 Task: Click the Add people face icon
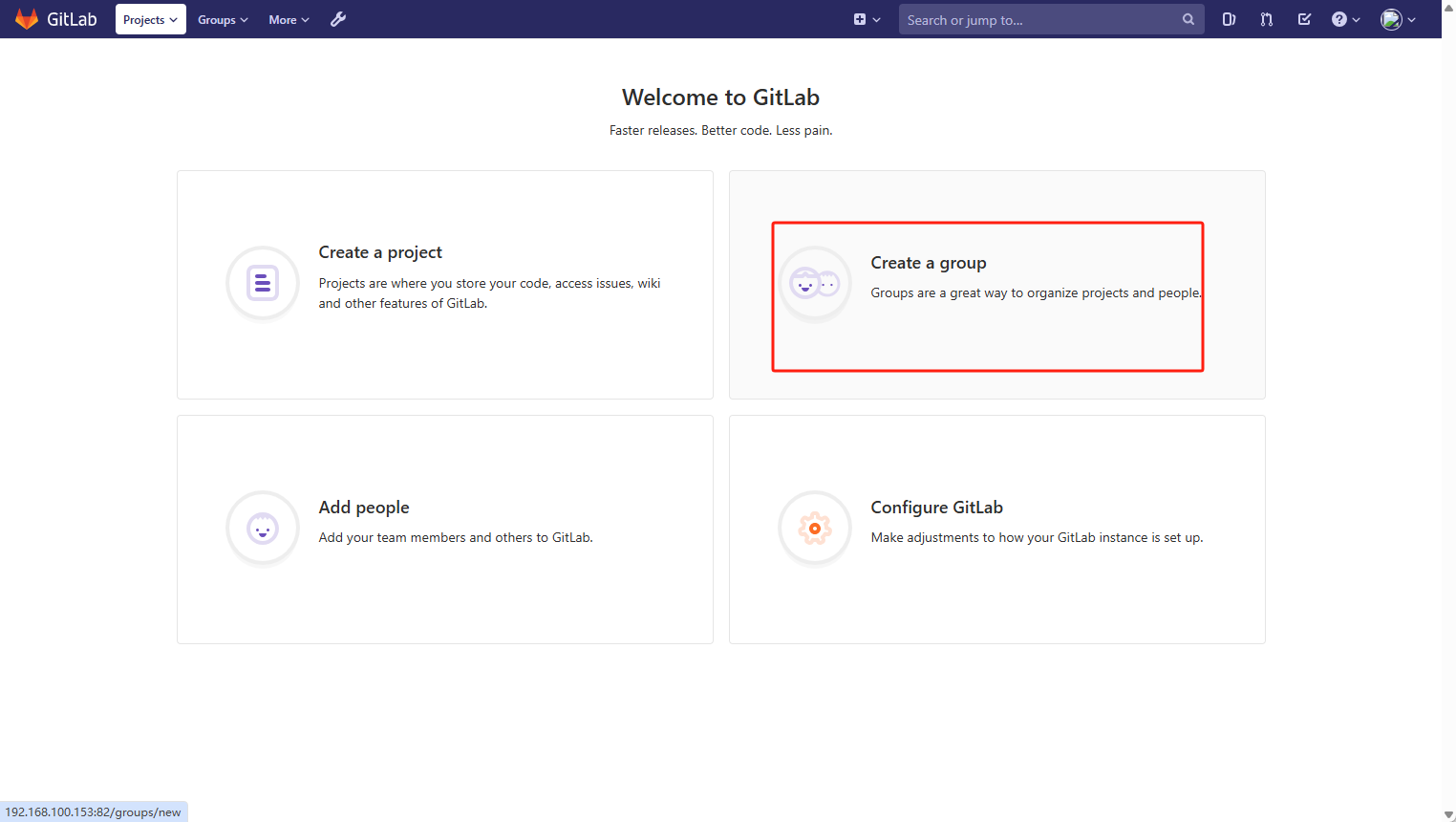click(x=263, y=529)
